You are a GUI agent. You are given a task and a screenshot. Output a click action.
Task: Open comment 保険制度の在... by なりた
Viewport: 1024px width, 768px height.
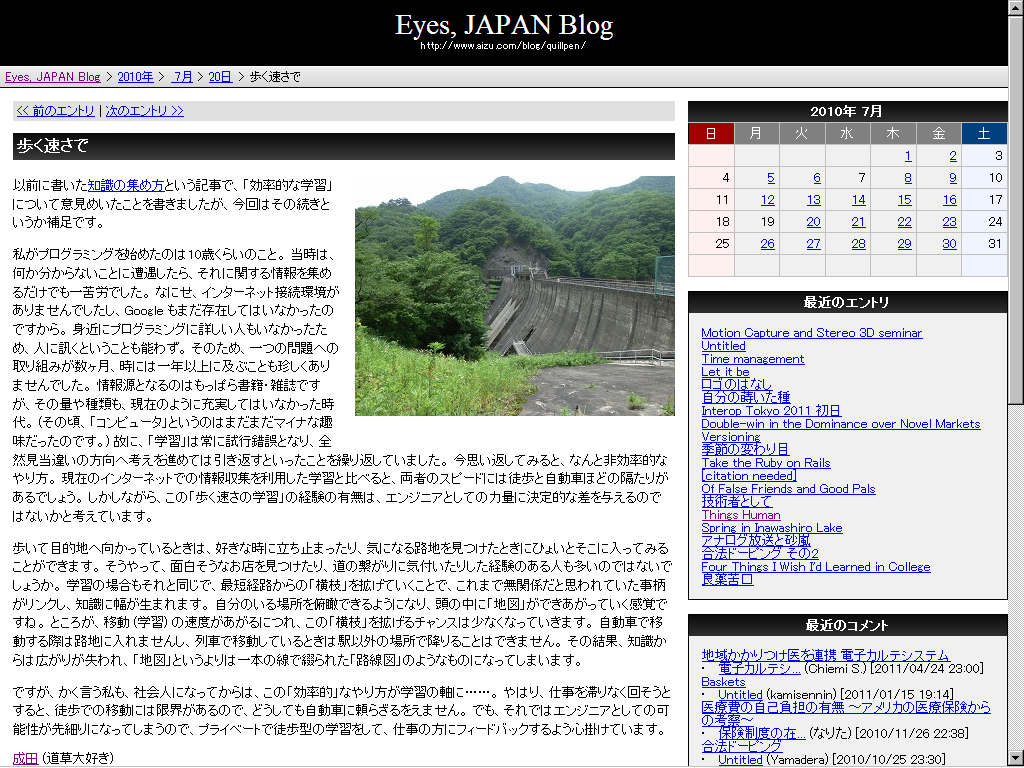pos(762,733)
